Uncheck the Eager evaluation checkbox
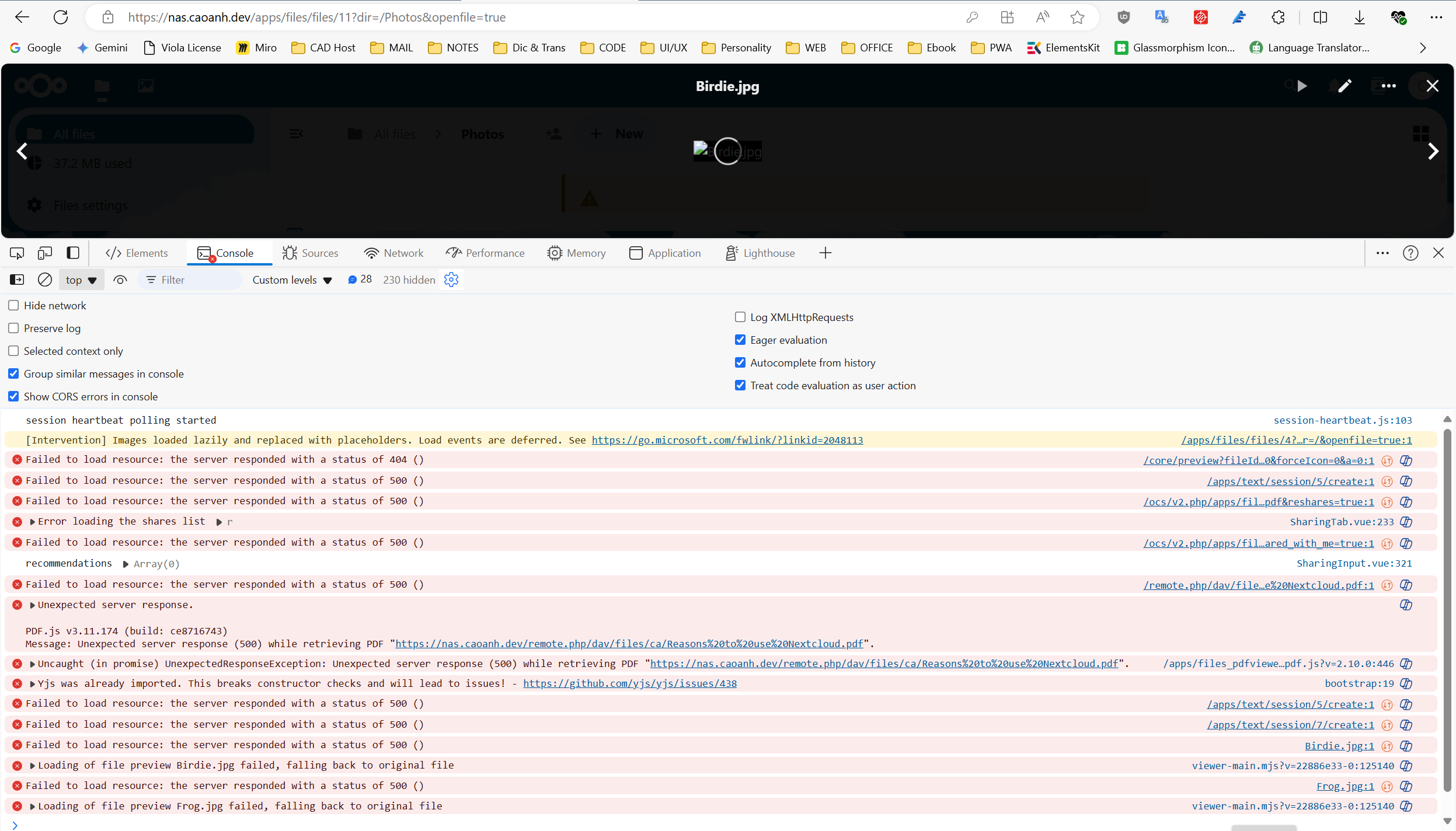 point(740,340)
